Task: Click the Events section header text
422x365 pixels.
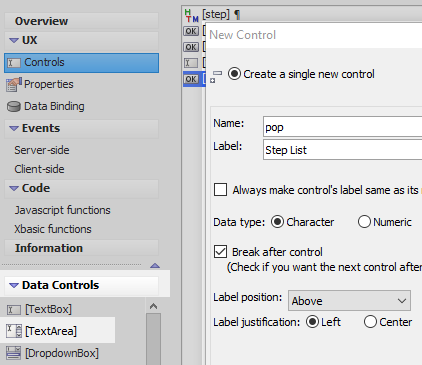Action: [41, 128]
